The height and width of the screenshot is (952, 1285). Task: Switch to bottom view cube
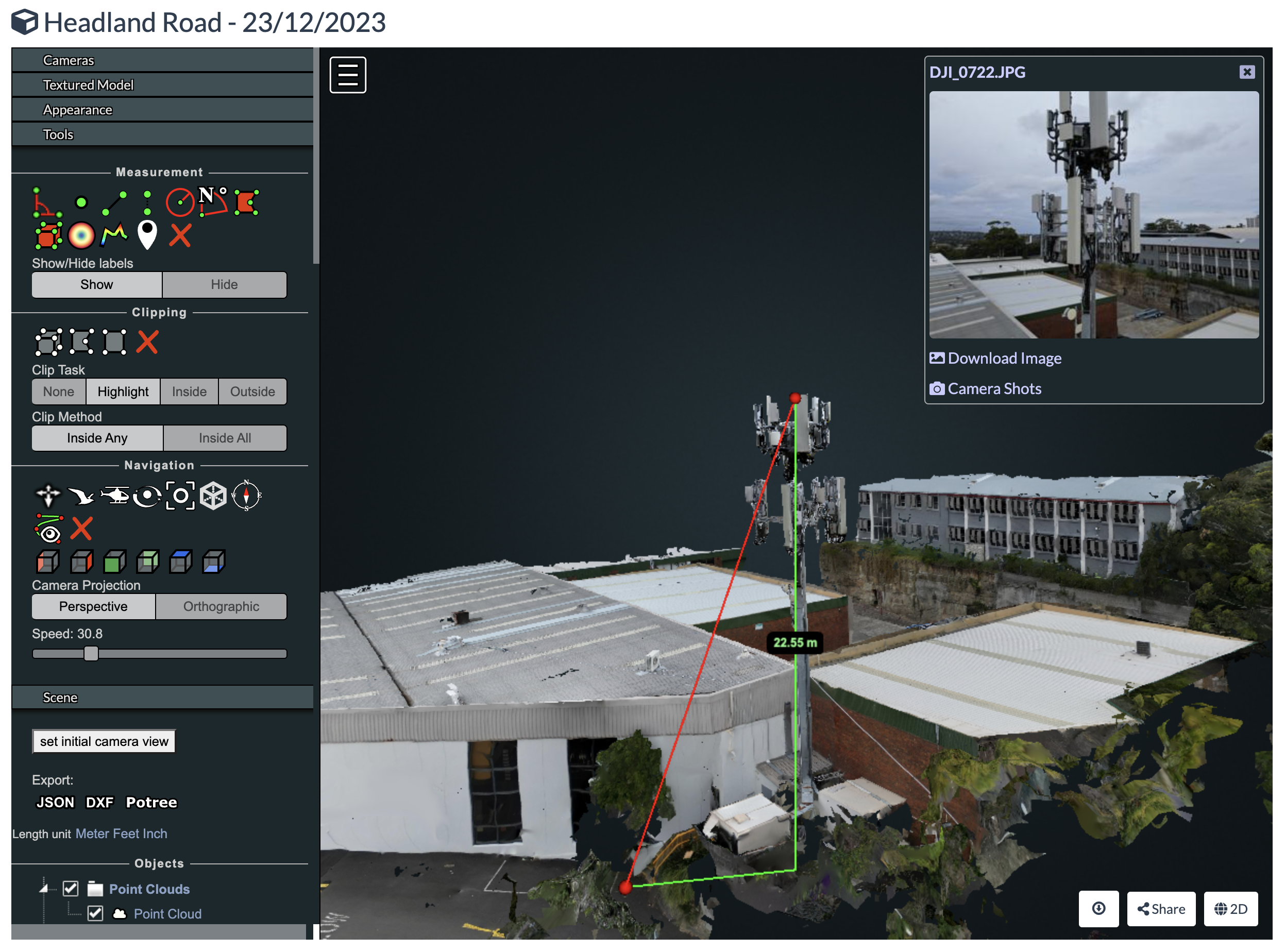click(213, 562)
